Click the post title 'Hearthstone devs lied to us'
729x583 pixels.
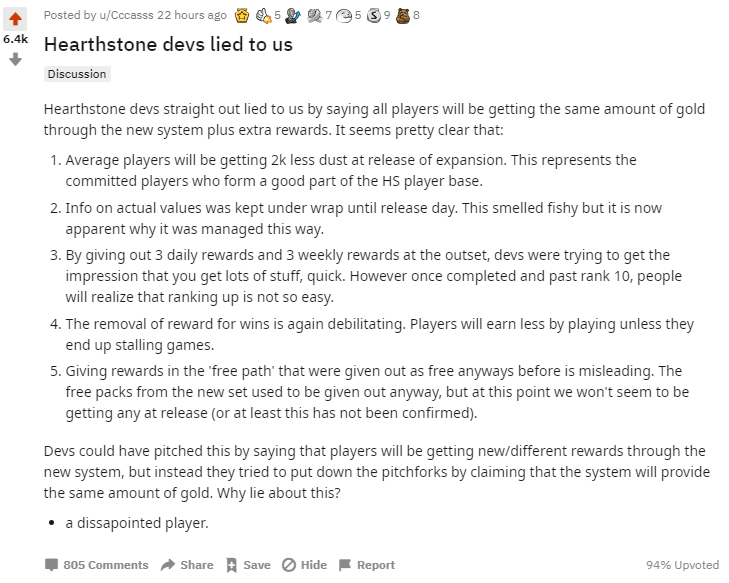point(168,45)
